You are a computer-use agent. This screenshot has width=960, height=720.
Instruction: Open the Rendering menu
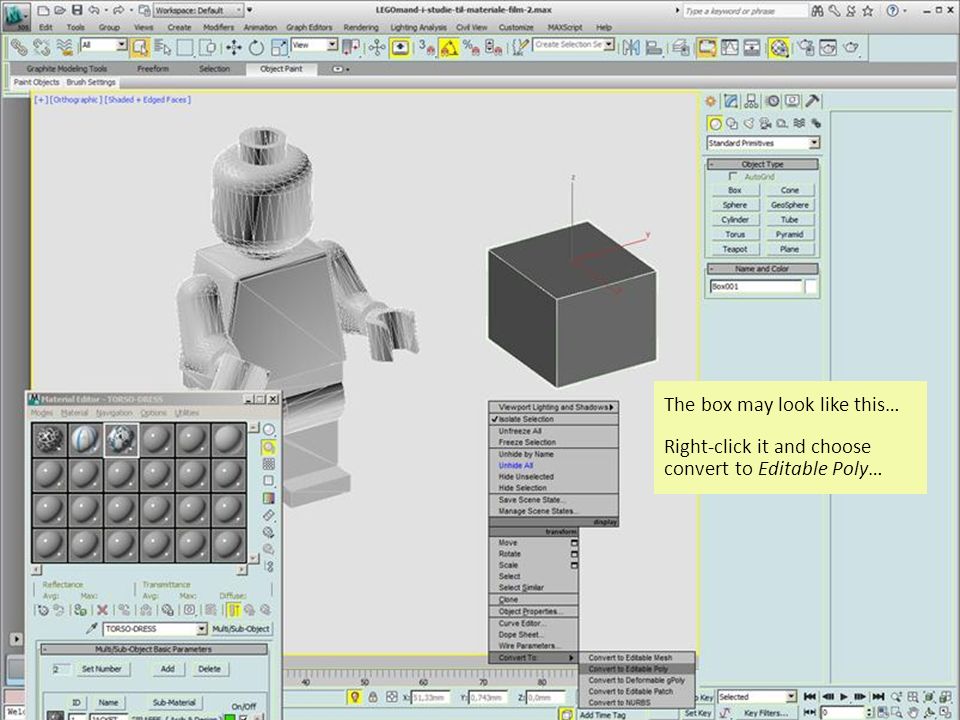pos(361,28)
